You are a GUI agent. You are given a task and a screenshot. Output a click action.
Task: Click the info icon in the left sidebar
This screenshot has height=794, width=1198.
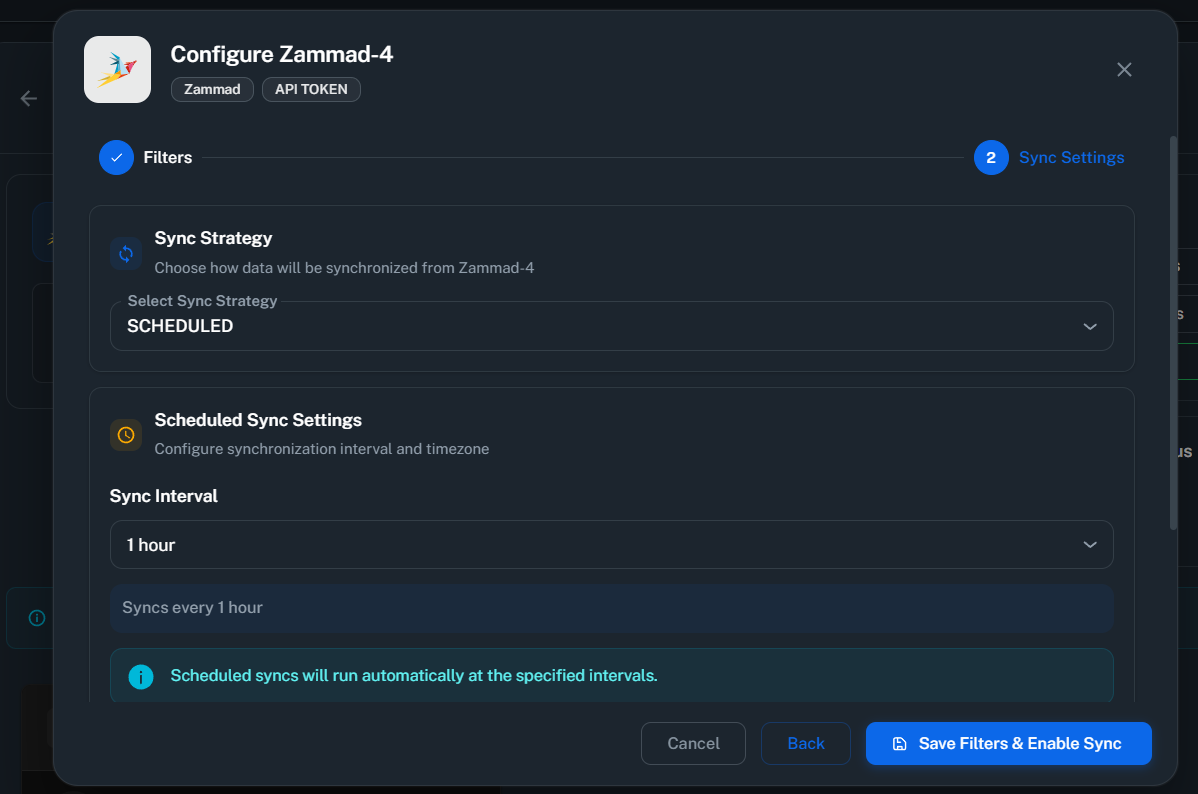[35, 618]
